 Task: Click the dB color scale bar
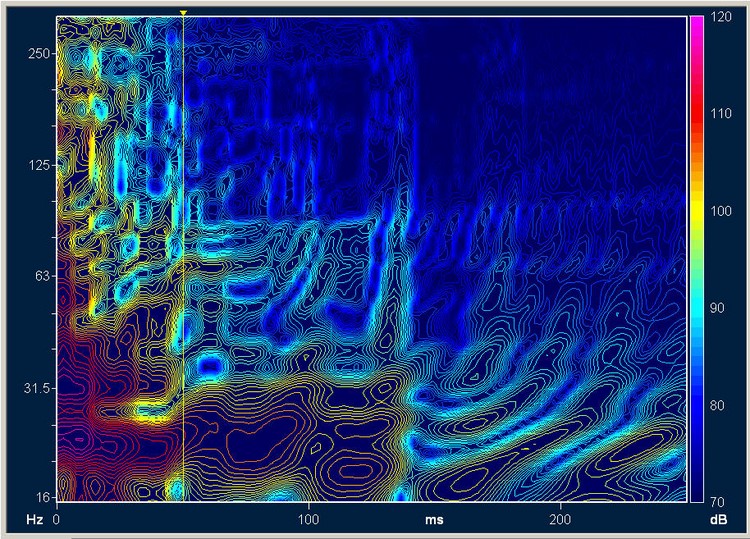[x=696, y=259]
